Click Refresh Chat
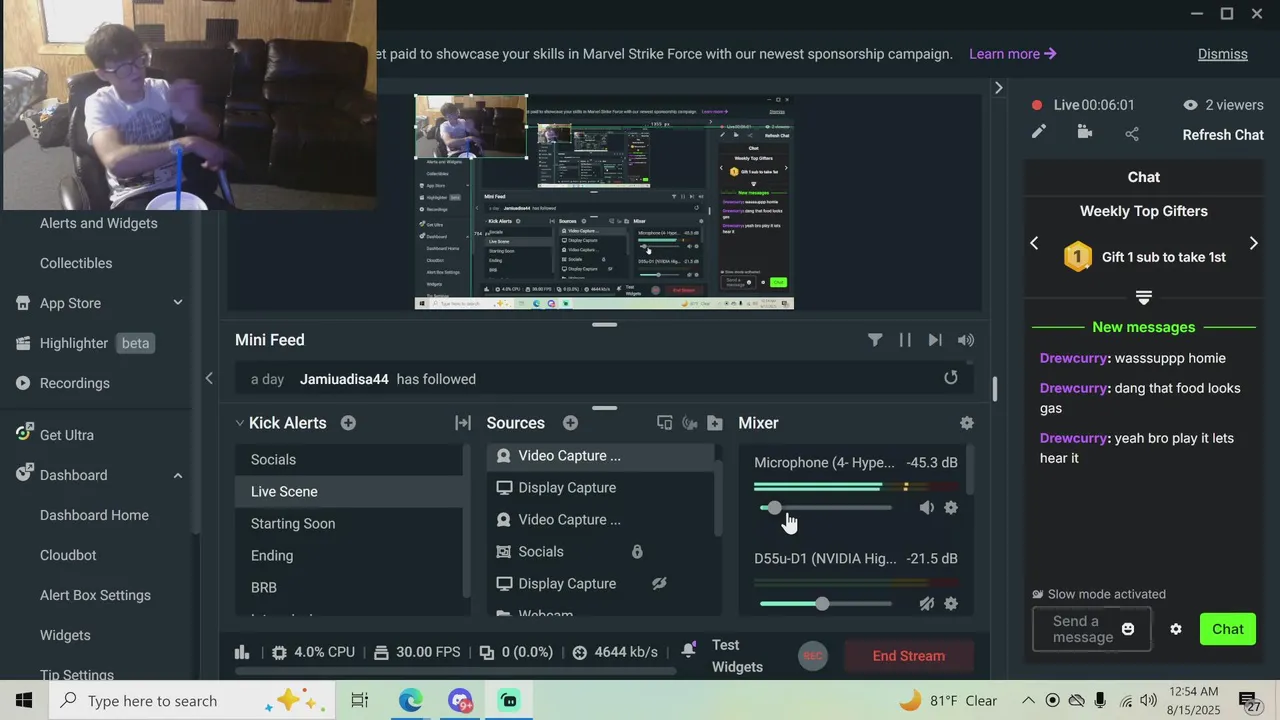Viewport: 1280px width, 720px height. pyautogui.click(x=1223, y=135)
